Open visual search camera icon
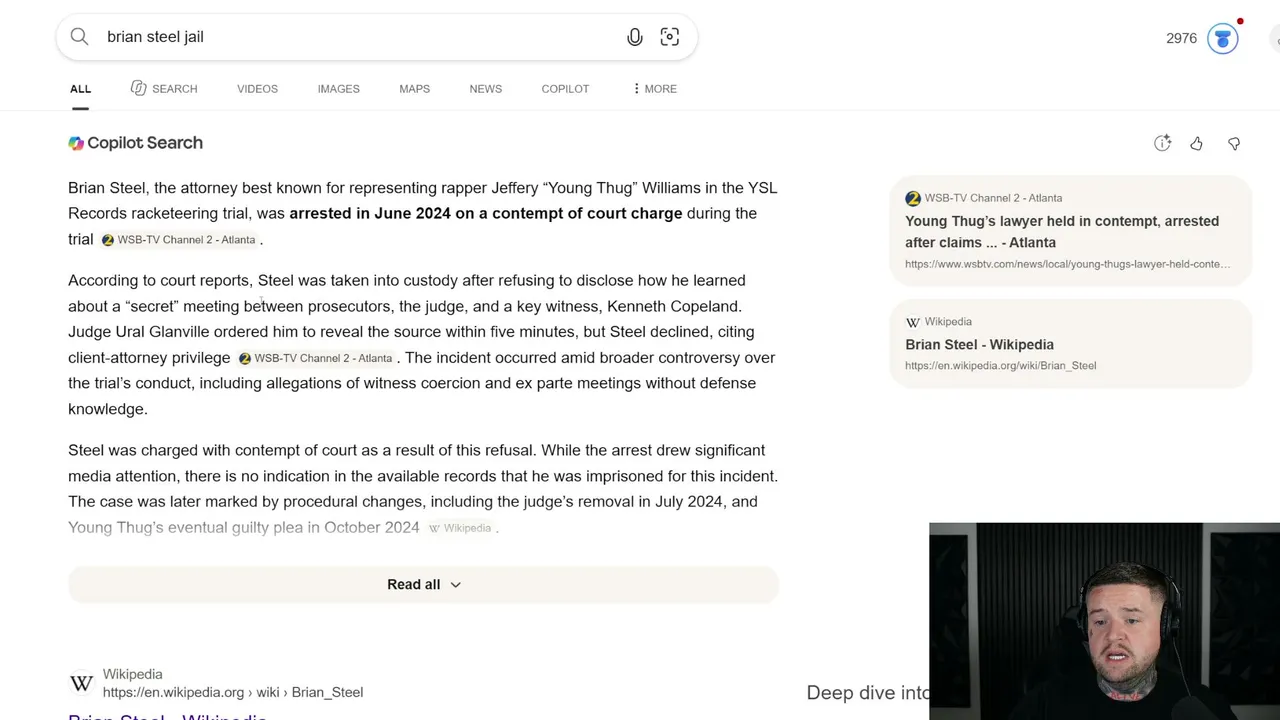This screenshot has height=720, width=1280. pos(670,37)
